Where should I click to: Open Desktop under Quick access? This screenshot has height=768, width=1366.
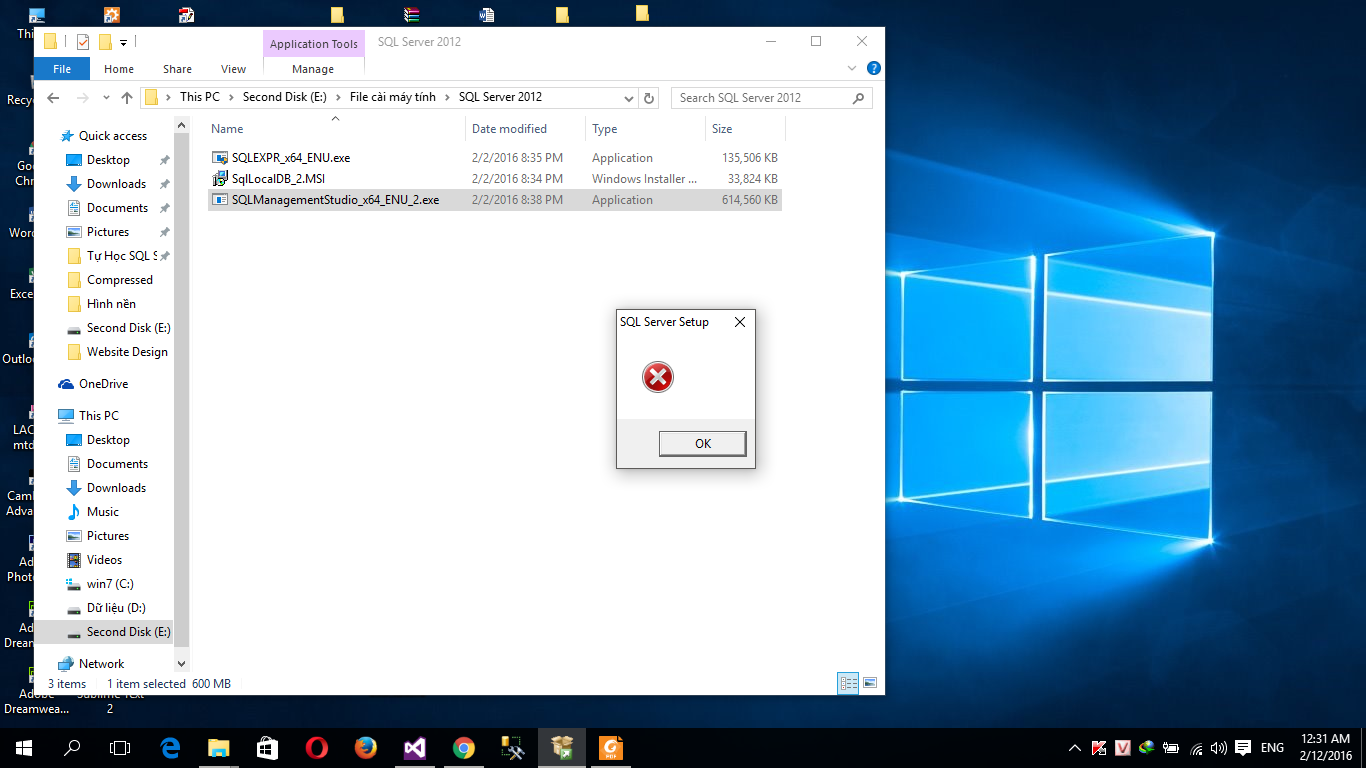click(x=108, y=160)
